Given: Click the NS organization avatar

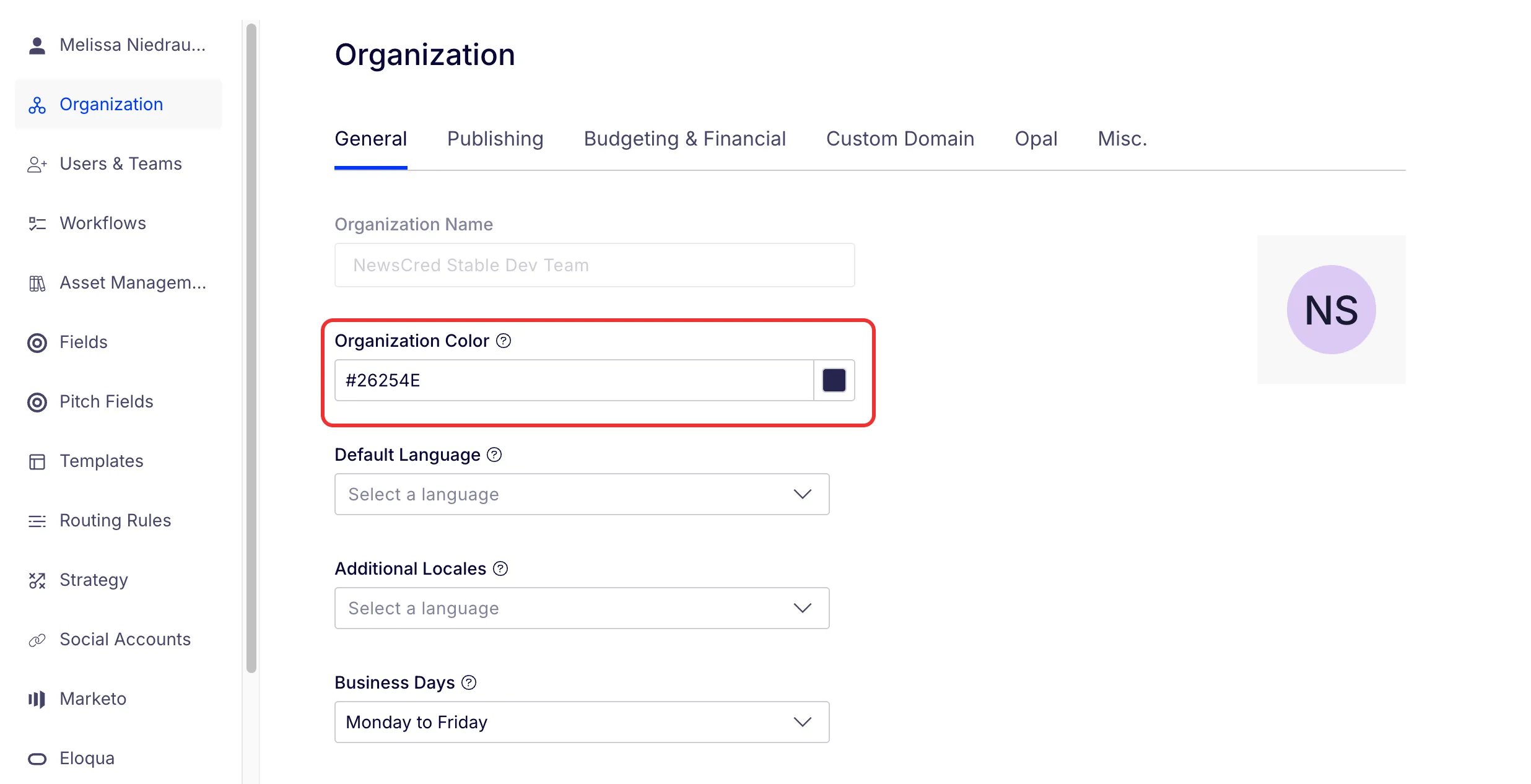Looking at the screenshot, I should [1332, 310].
